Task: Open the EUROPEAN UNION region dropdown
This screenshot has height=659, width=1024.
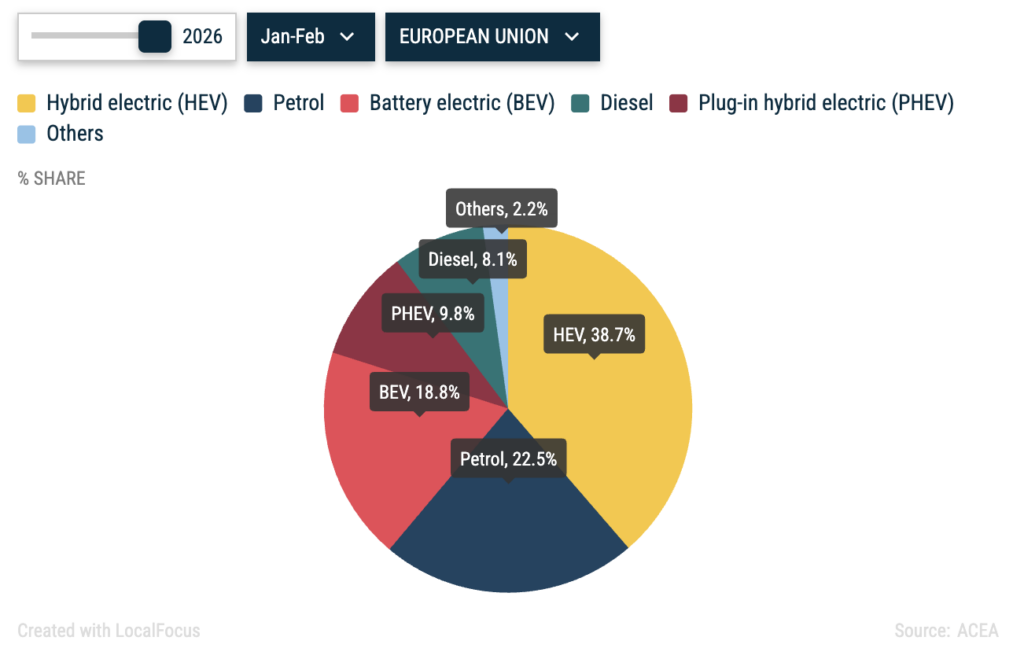Action: (x=491, y=37)
